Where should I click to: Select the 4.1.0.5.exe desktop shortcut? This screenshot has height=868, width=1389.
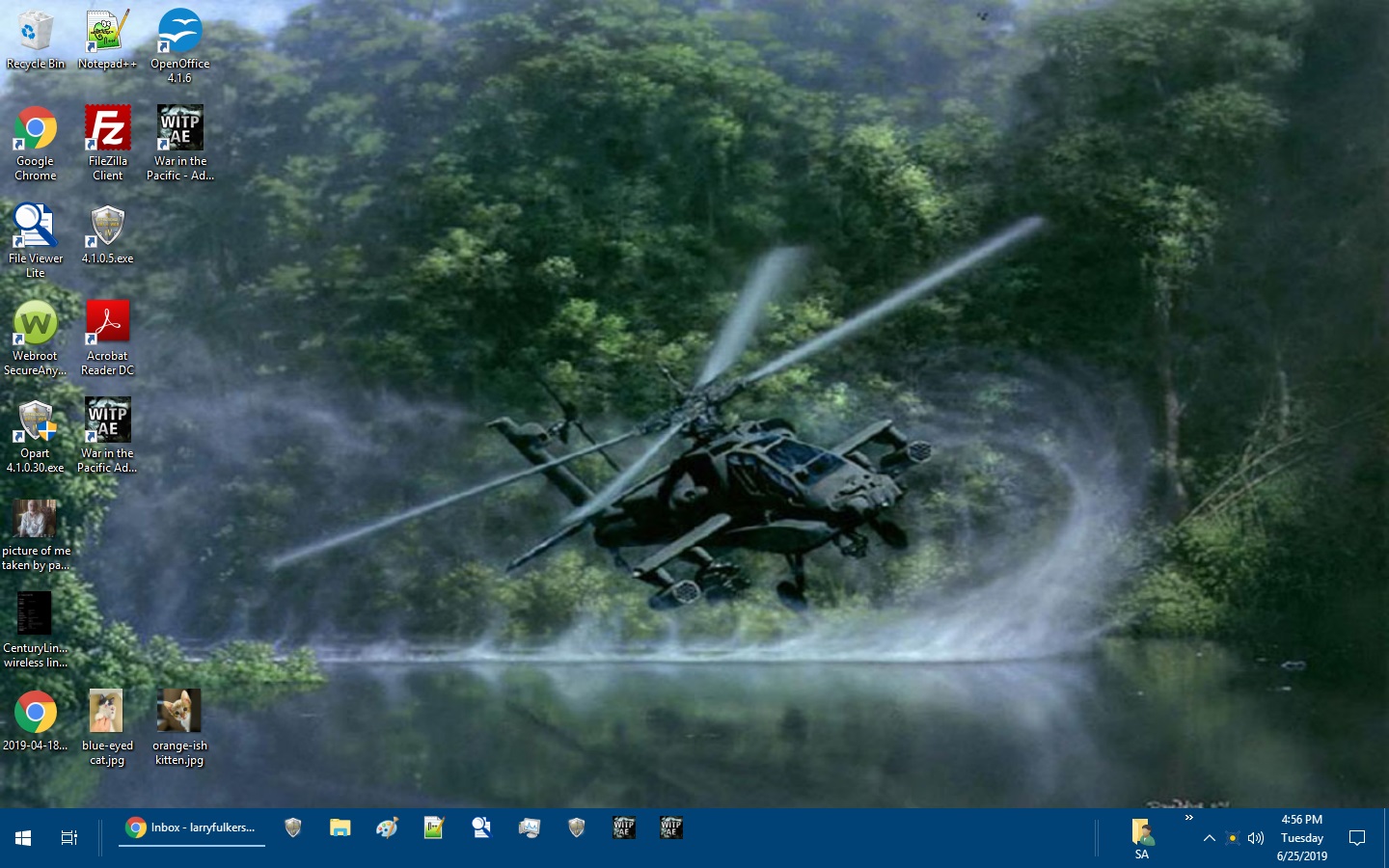click(x=107, y=234)
